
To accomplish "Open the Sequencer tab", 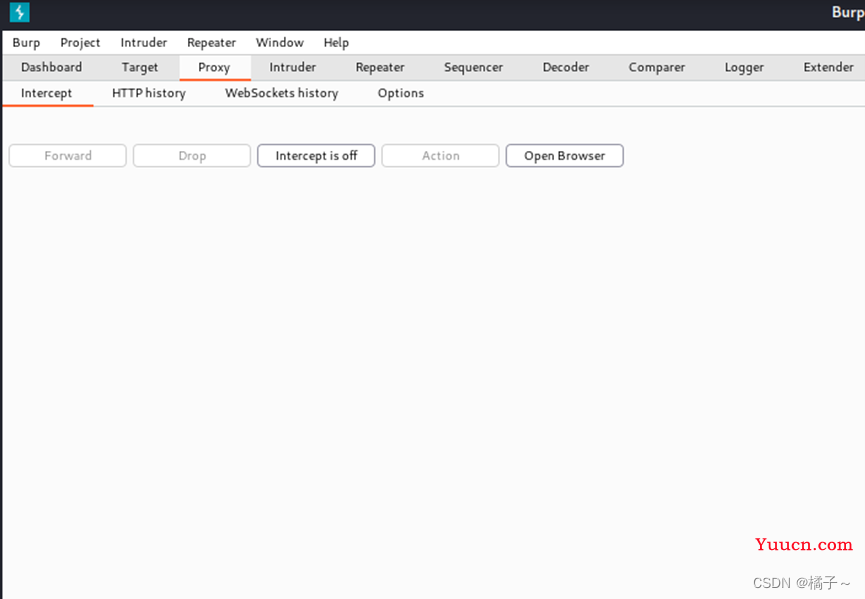I will click(473, 67).
